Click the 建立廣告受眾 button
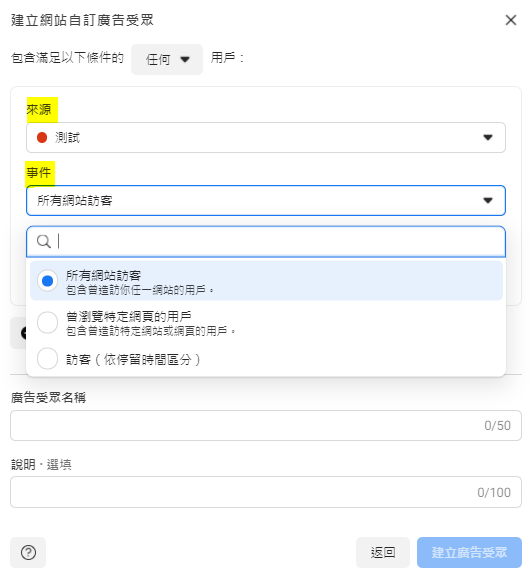Image resolution: width=530 pixels, height=571 pixels. tap(469, 552)
